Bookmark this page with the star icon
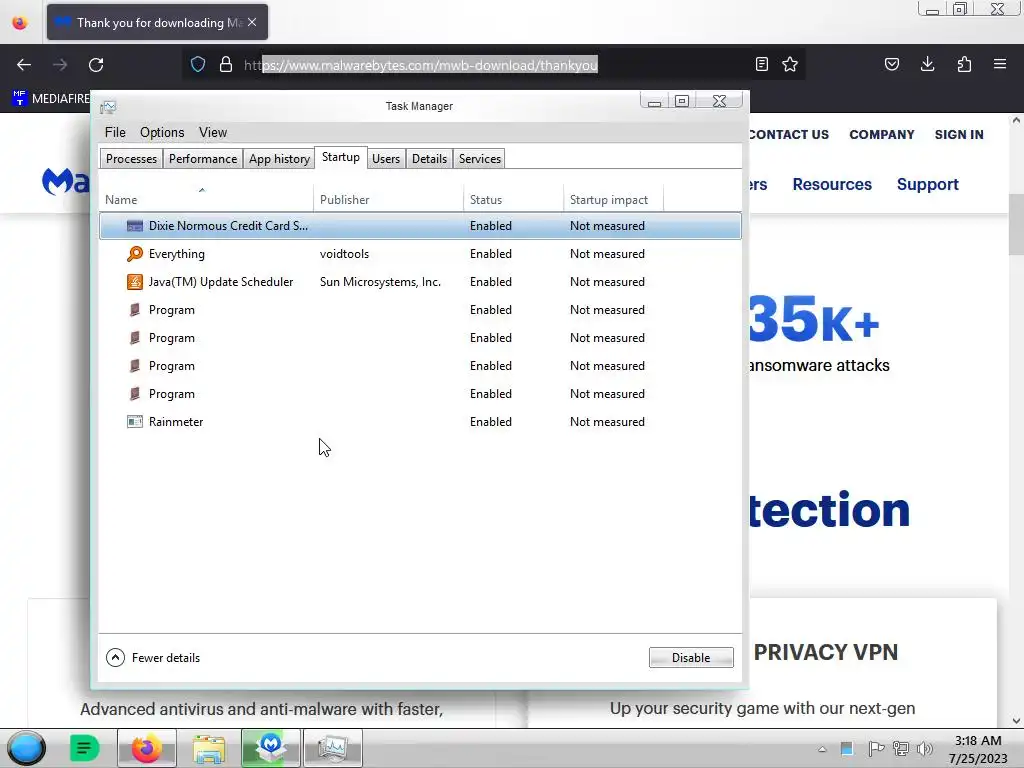1024x768 pixels. click(790, 64)
